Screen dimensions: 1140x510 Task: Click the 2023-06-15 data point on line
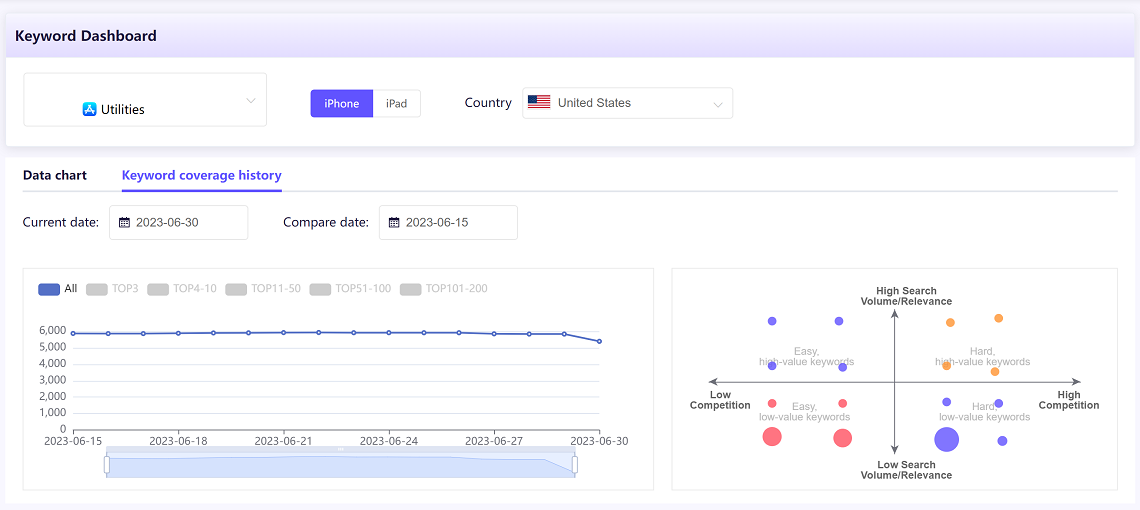coord(73,333)
